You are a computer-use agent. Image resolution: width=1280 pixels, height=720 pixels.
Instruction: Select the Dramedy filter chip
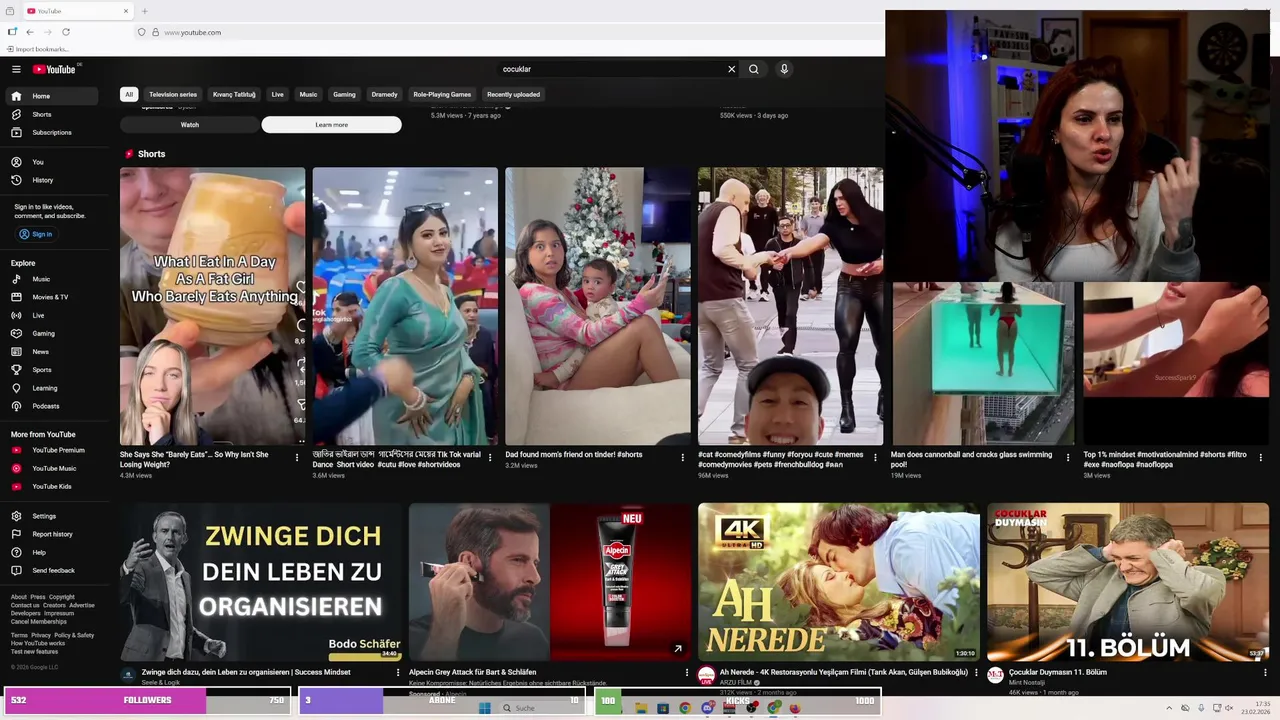(x=384, y=94)
